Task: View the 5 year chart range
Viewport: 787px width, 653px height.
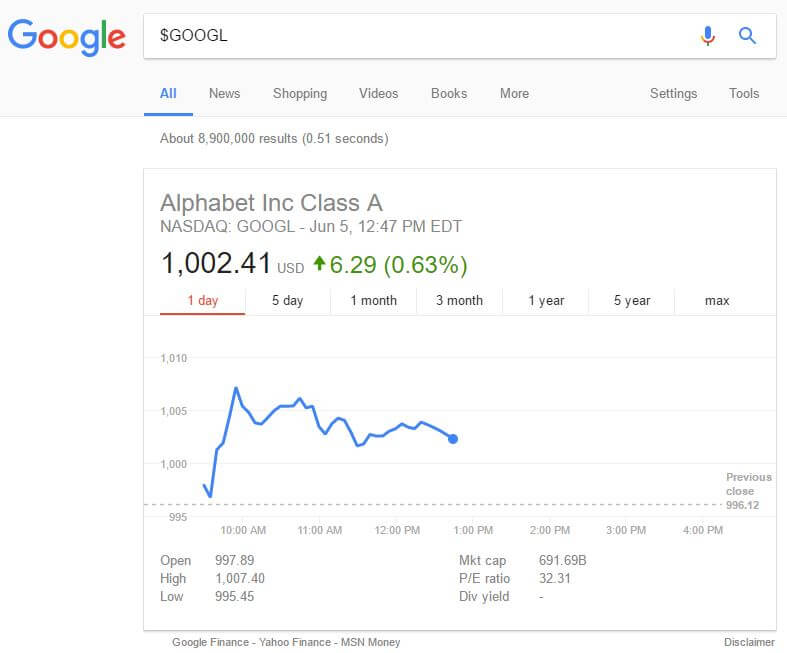Action: tap(632, 300)
